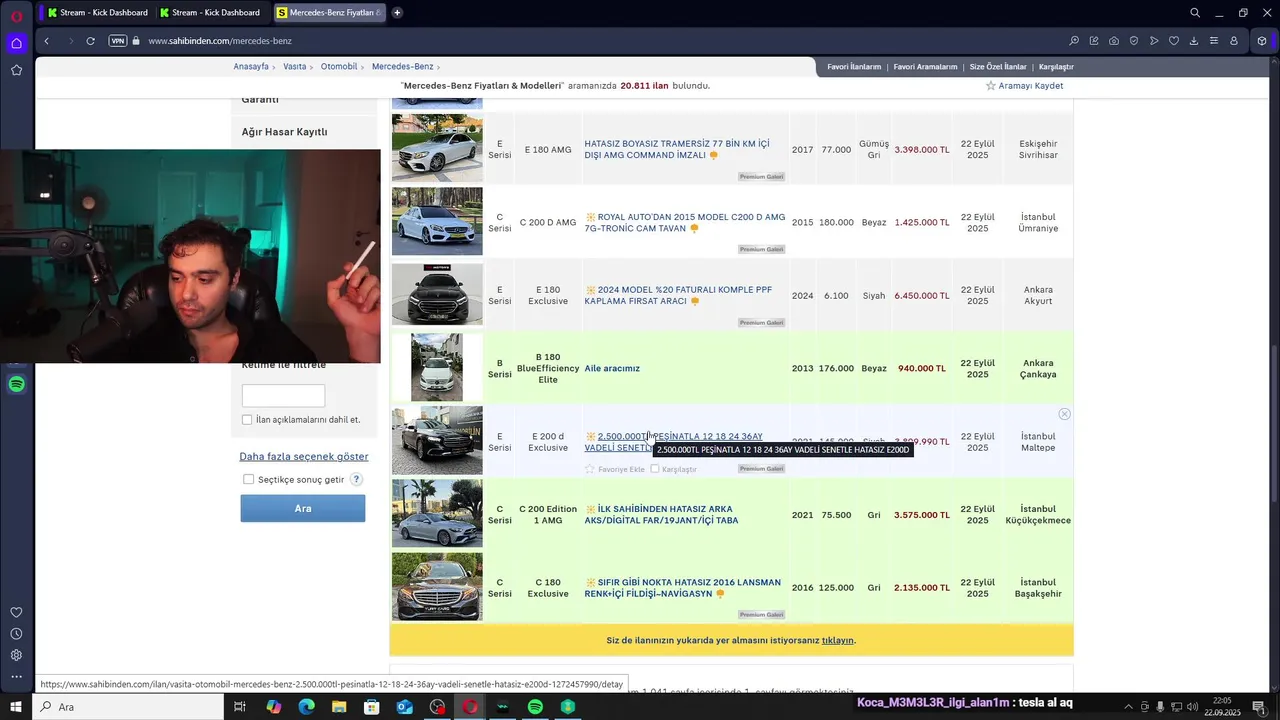The width and height of the screenshot is (1280, 720).
Task: Open Opera sidebar home workspace icon
Action: pyautogui.click(x=16, y=43)
